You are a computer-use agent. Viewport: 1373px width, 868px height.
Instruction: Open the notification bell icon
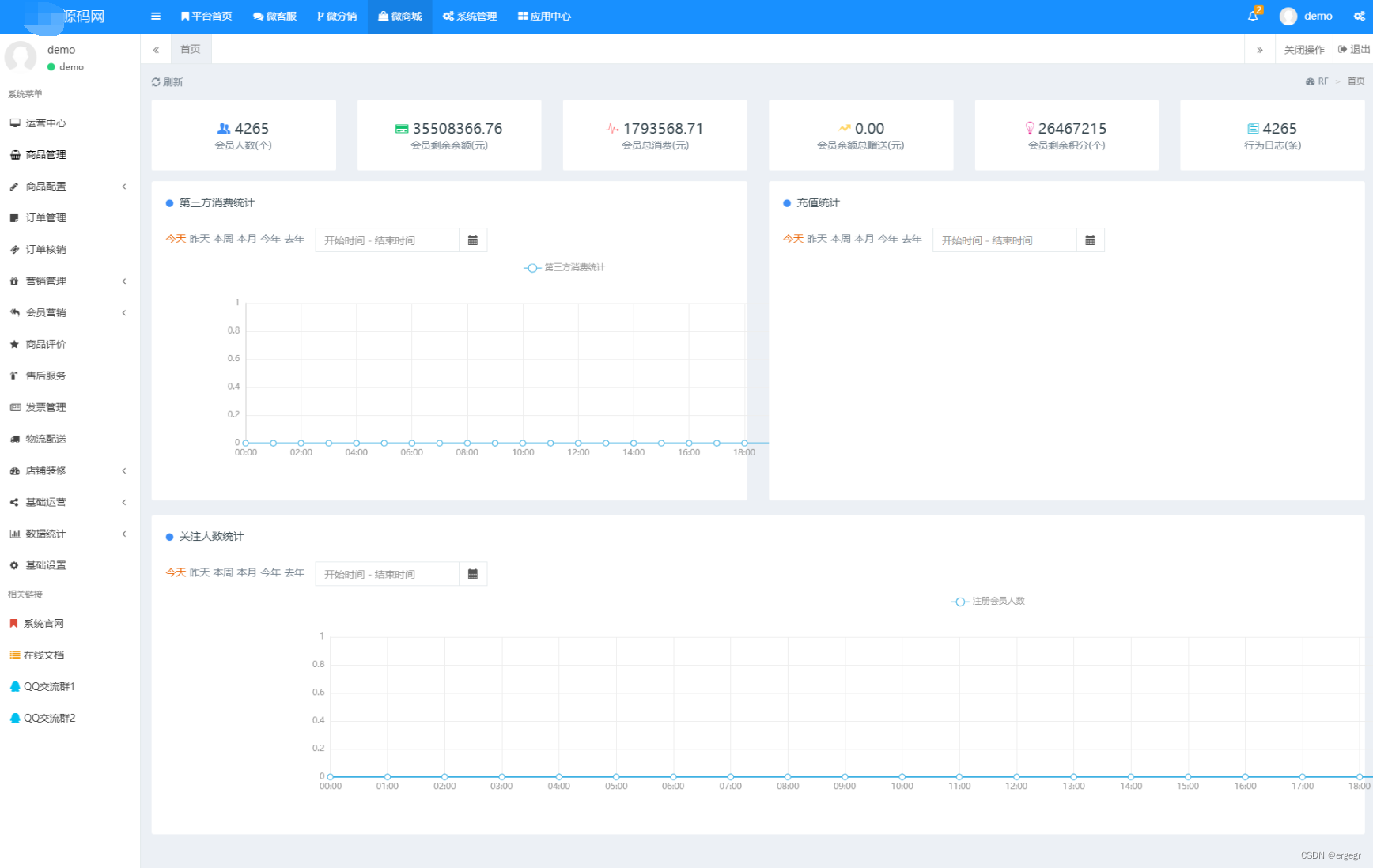(x=1254, y=16)
